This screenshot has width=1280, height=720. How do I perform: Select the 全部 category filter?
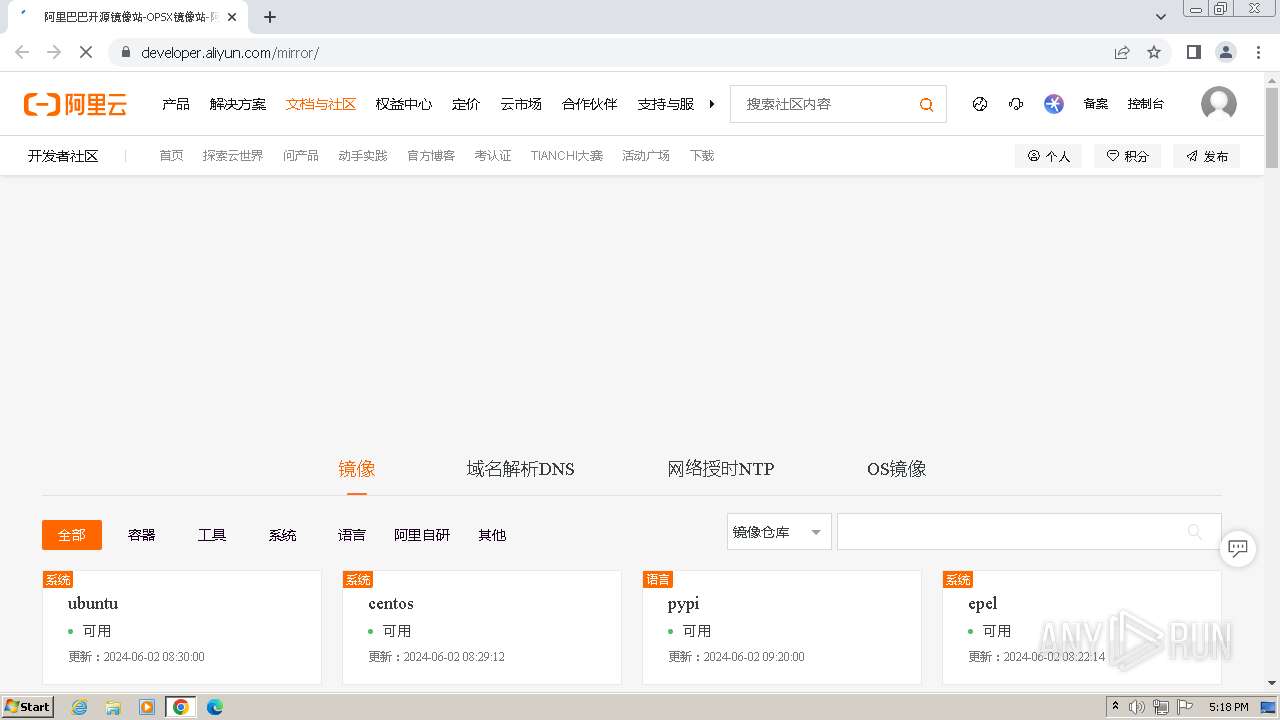[x=72, y=535]
